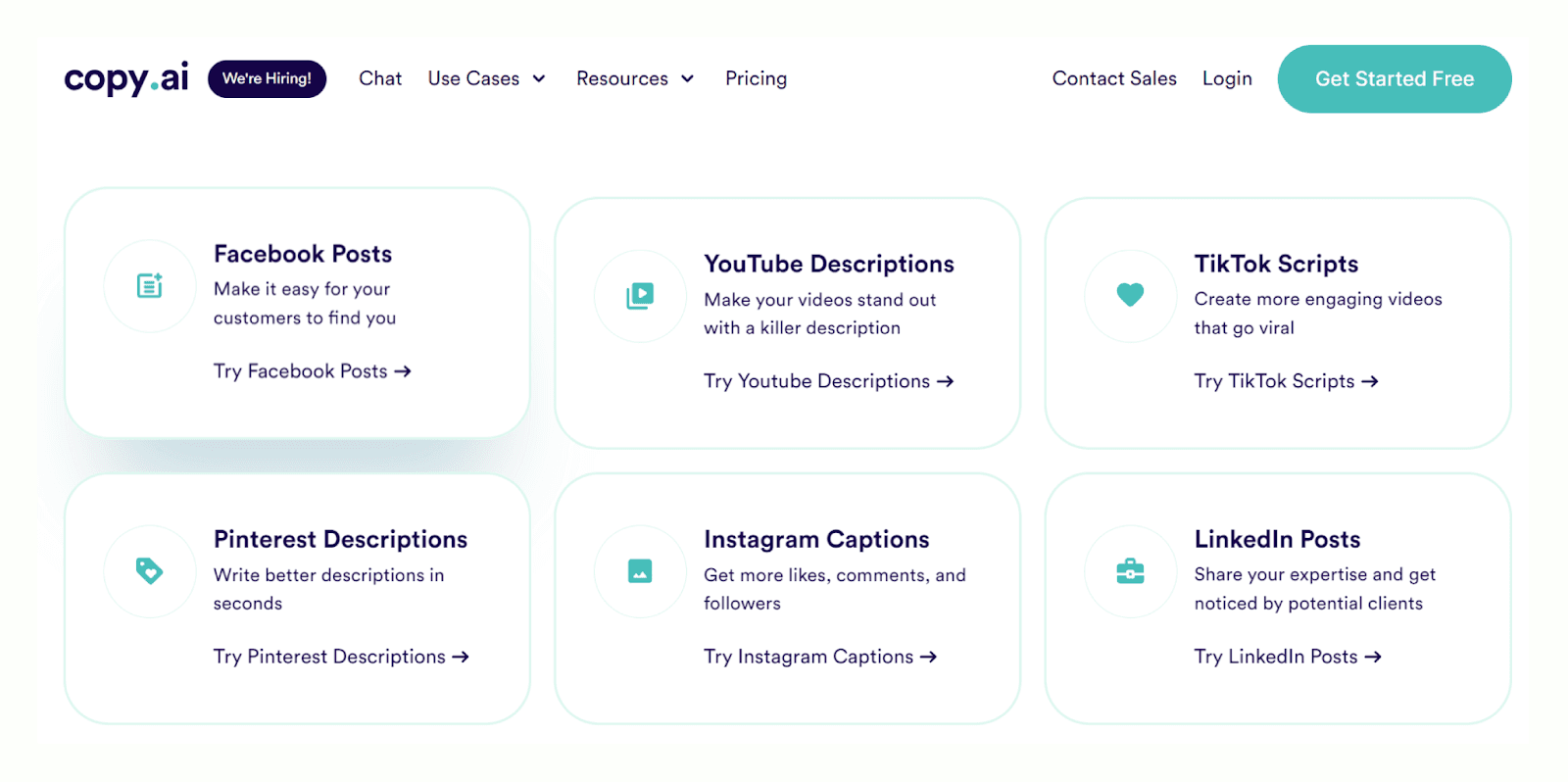Follow the Try Youtube Descriptions link

point(829,381)
